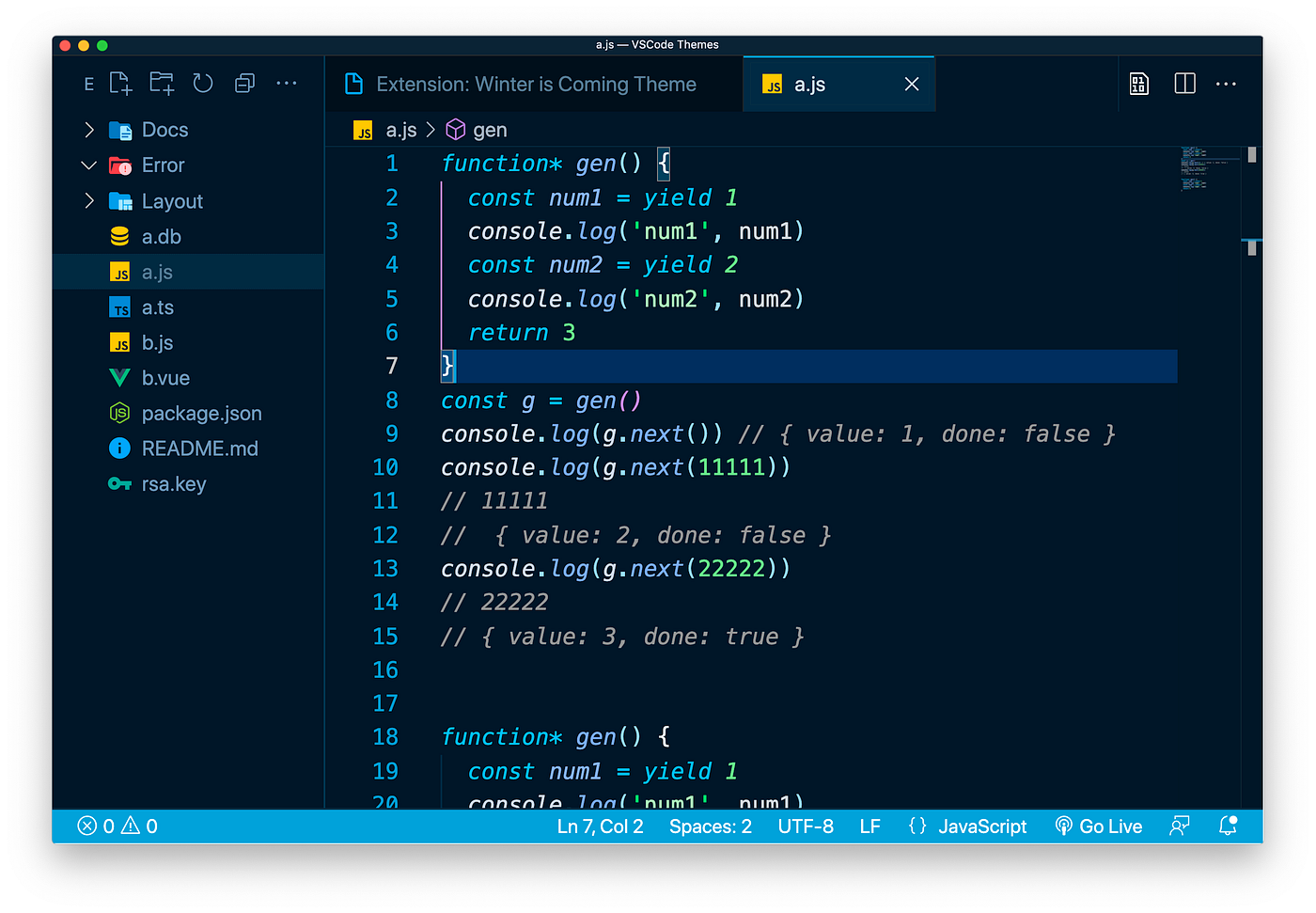
Task: Open the editor more actions menu
Action: 1226,84
